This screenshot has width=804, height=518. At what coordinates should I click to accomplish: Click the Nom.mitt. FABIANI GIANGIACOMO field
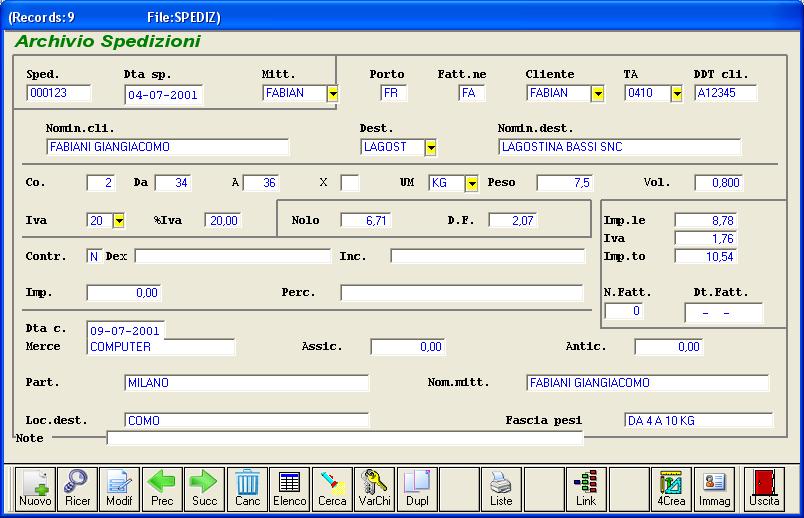point(648,383)
